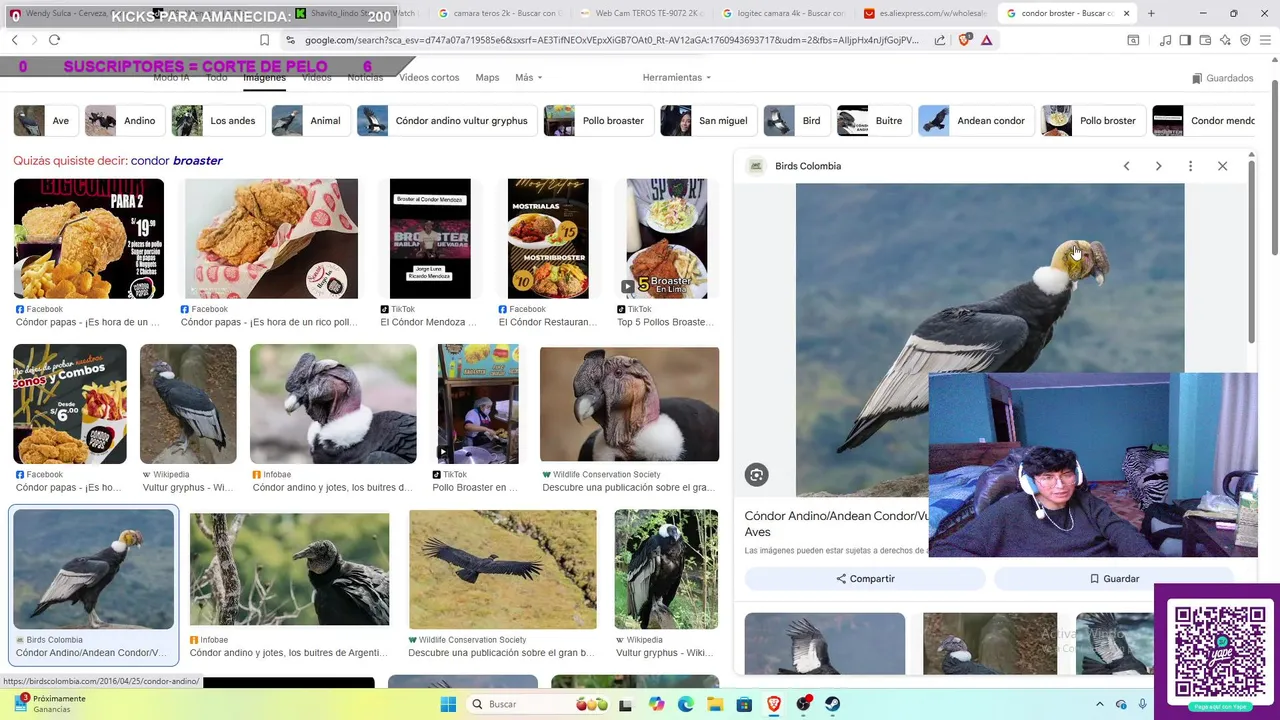1280x720 pixels.
Task: Open the preview panel three-dot menu
Action: pyautogui.click(x=1190, y=166)
